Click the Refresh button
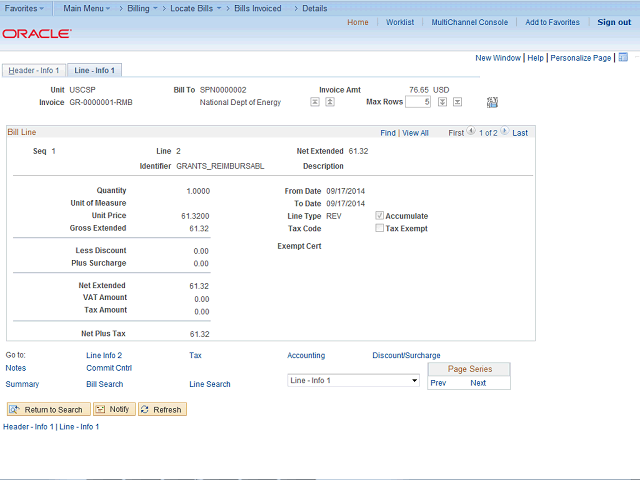640x480 pixels. click(162, 410)
